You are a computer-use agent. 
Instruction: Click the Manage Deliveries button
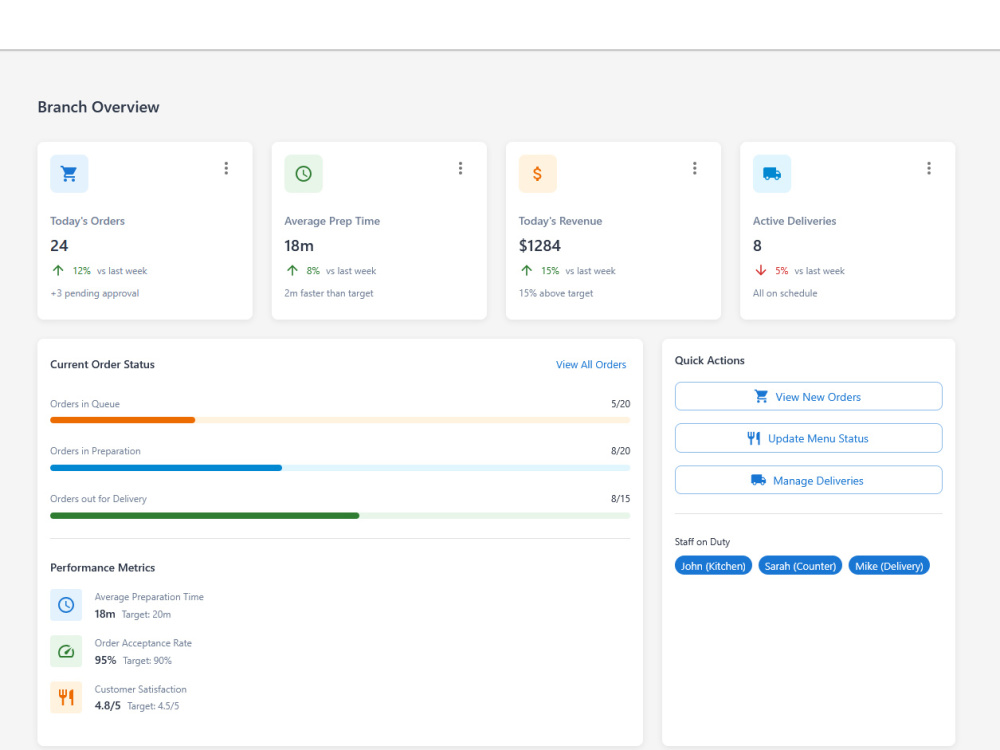(808, 480)
